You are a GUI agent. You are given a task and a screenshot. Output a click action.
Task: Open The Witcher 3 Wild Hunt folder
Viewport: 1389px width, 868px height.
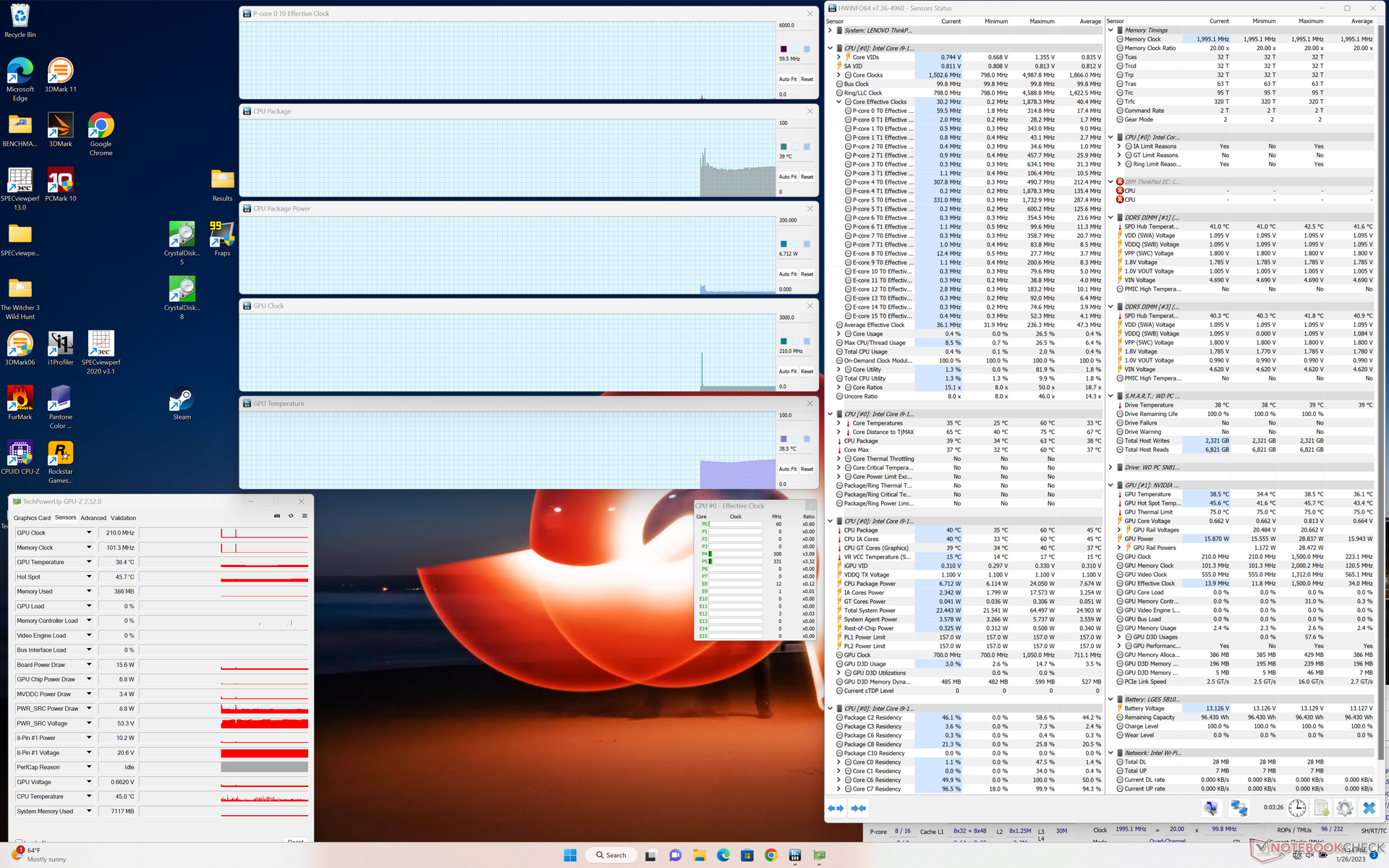coord(20,299)
